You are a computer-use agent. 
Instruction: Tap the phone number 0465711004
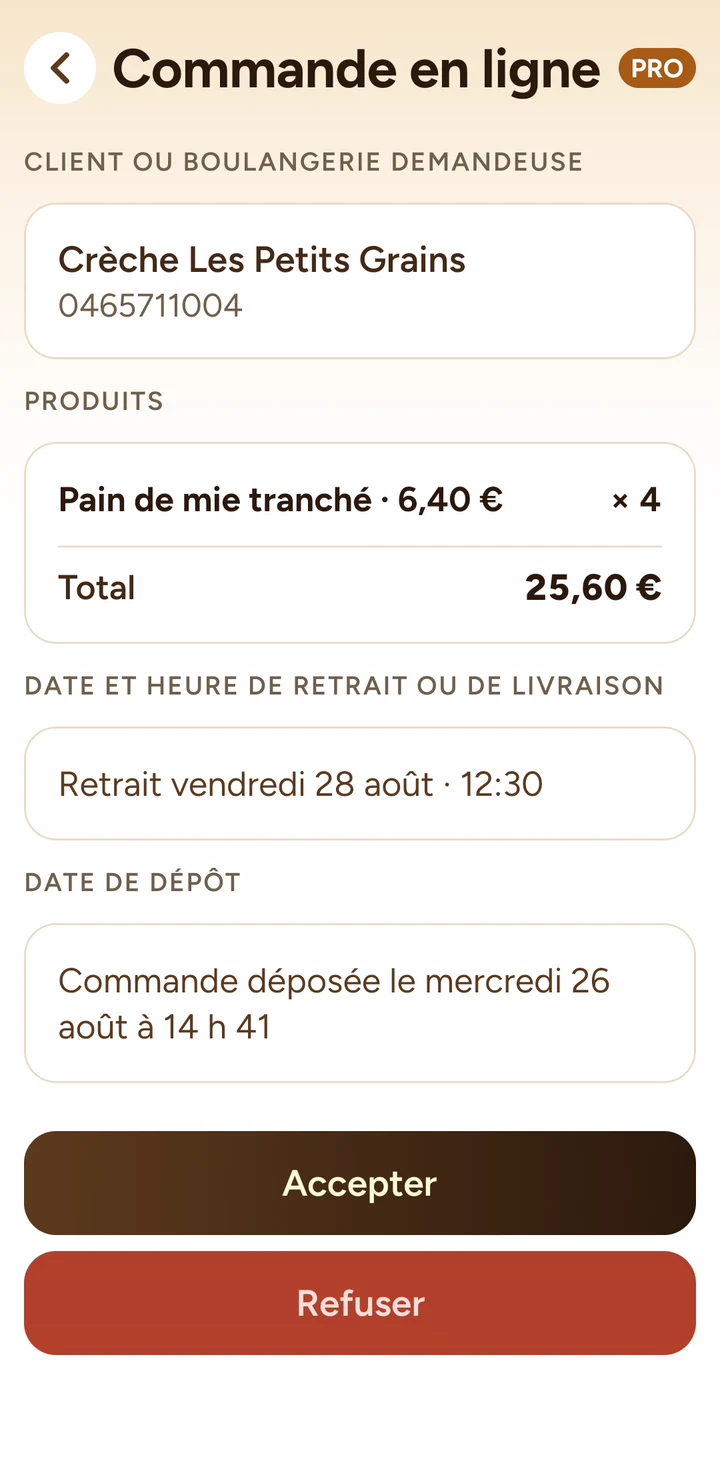150,305
